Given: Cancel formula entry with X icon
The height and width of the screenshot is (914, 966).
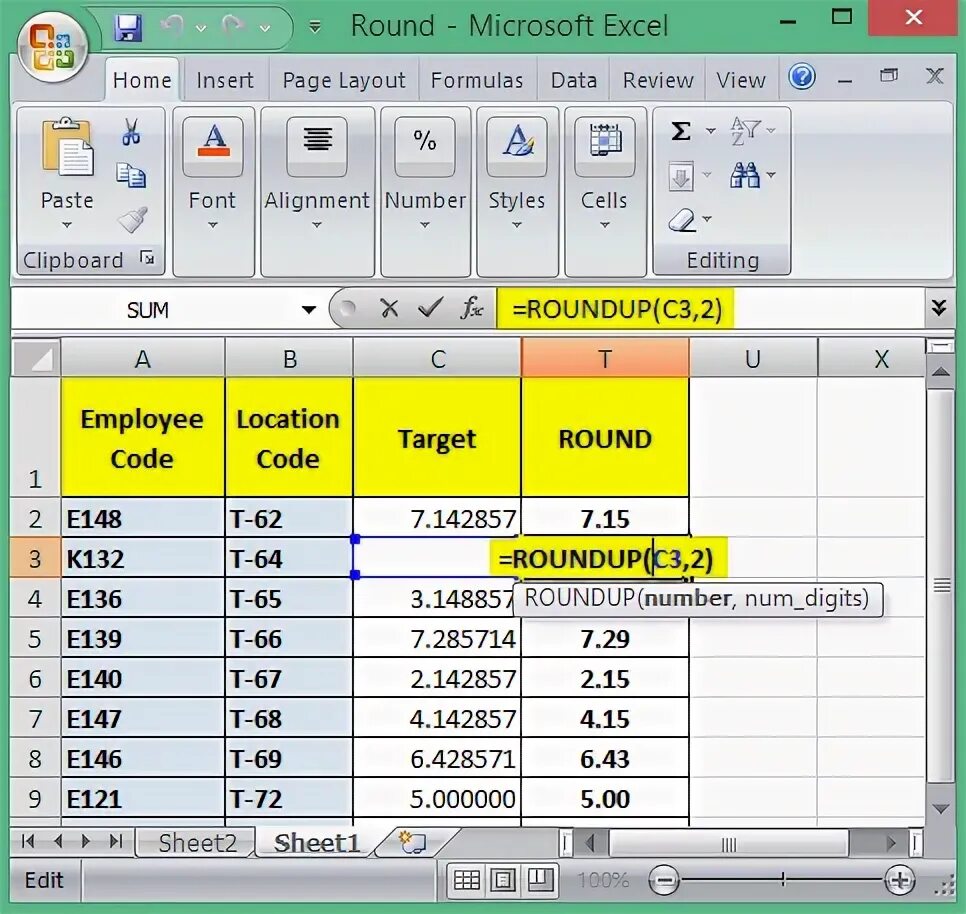Looking at the screenshot, I should pos(389,308).
